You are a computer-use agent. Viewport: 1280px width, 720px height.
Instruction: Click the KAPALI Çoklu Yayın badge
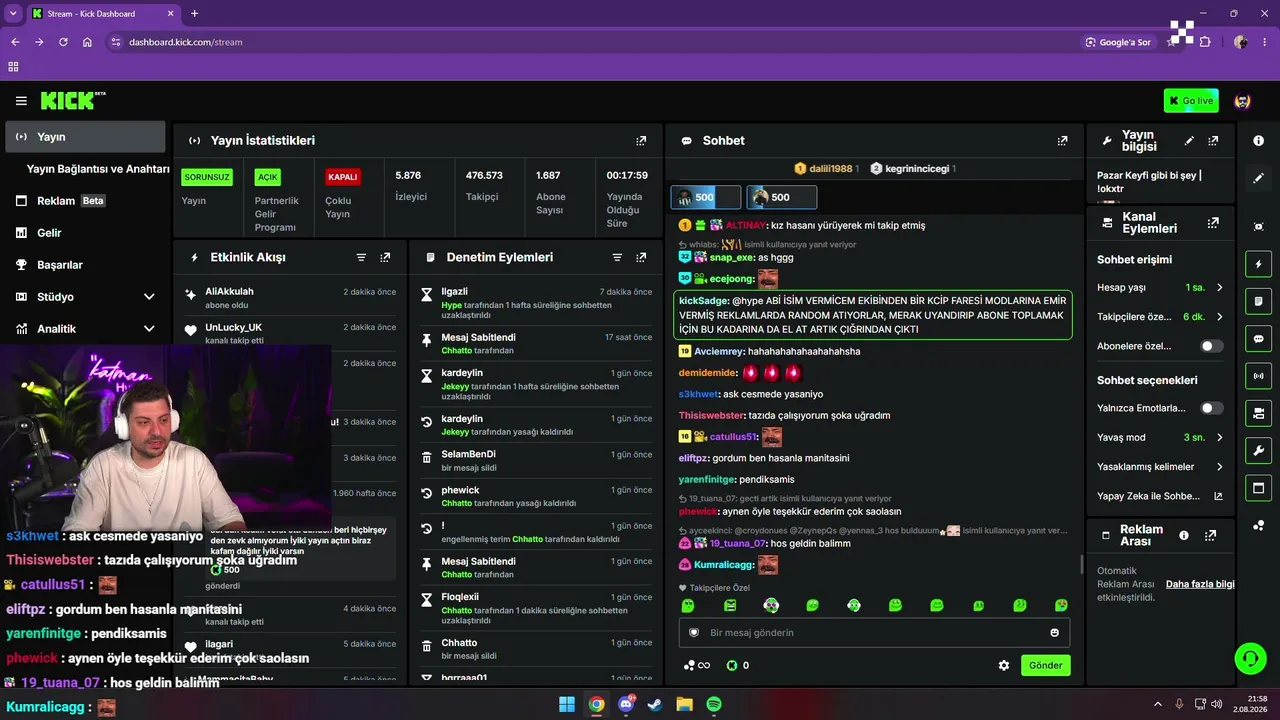coord(343,177)
